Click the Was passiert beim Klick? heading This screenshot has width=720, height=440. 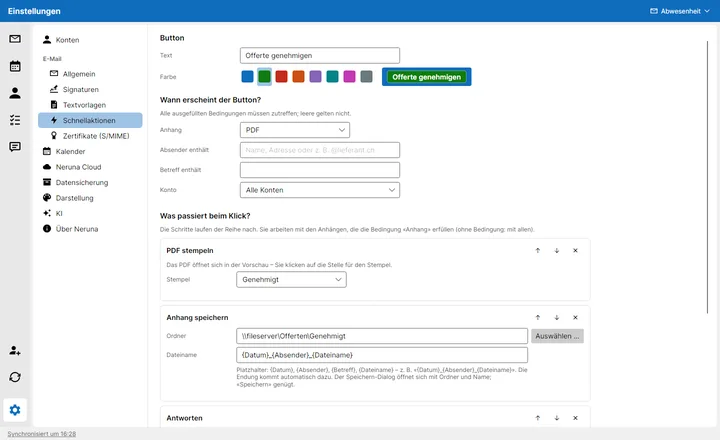(205, 216)
